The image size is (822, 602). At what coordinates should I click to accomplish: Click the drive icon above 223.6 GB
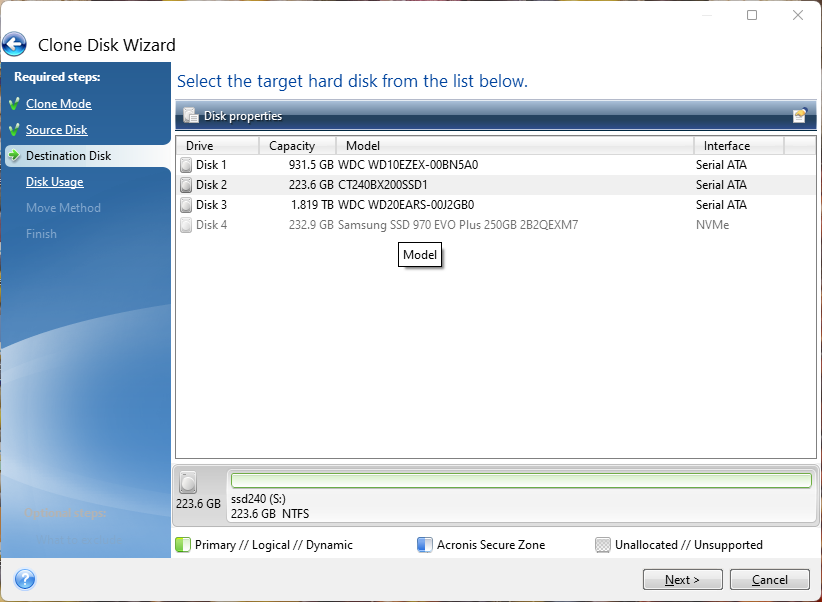[188, 482]
